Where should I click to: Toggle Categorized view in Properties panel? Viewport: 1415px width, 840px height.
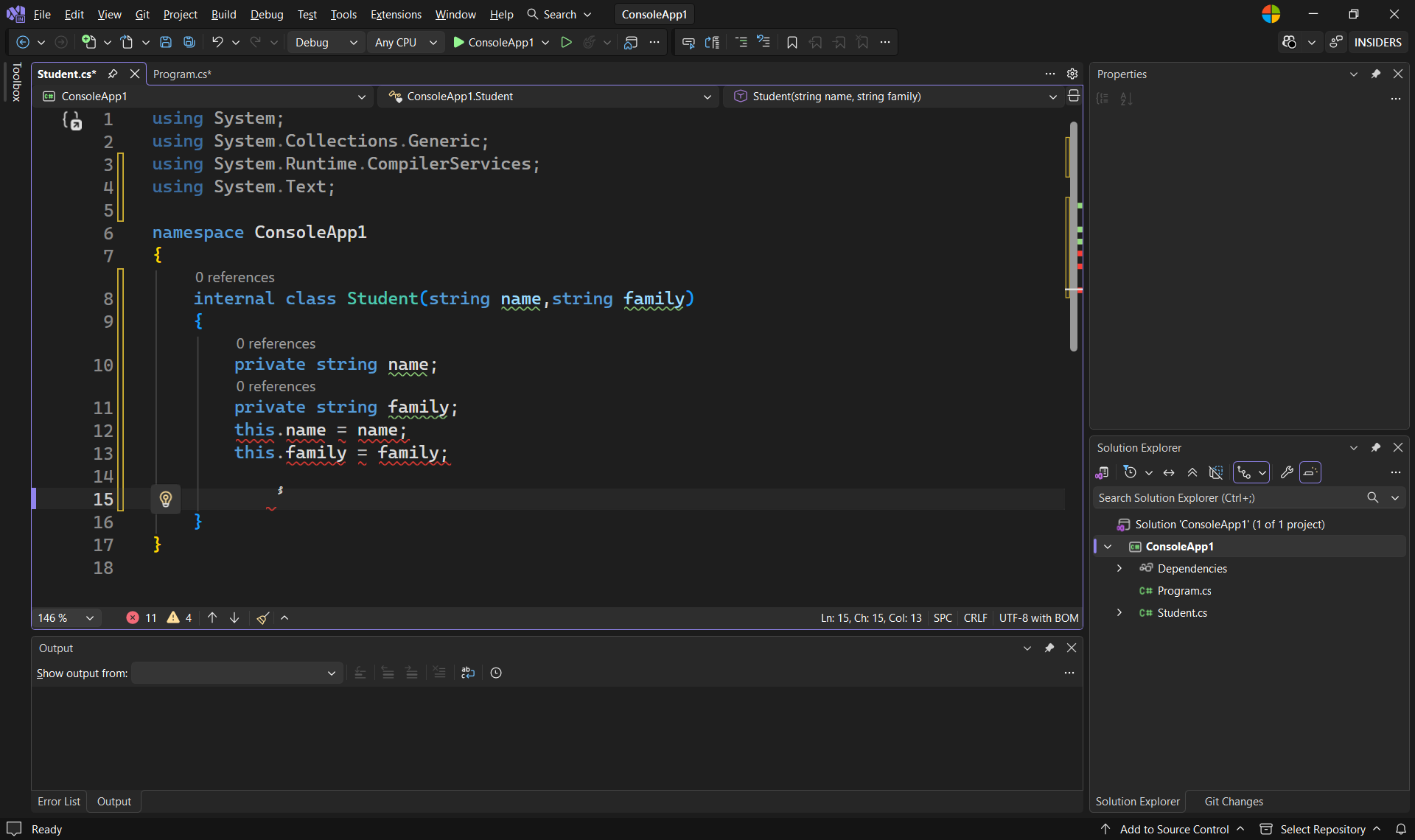pyautogui.click(x=1103, y=99)
